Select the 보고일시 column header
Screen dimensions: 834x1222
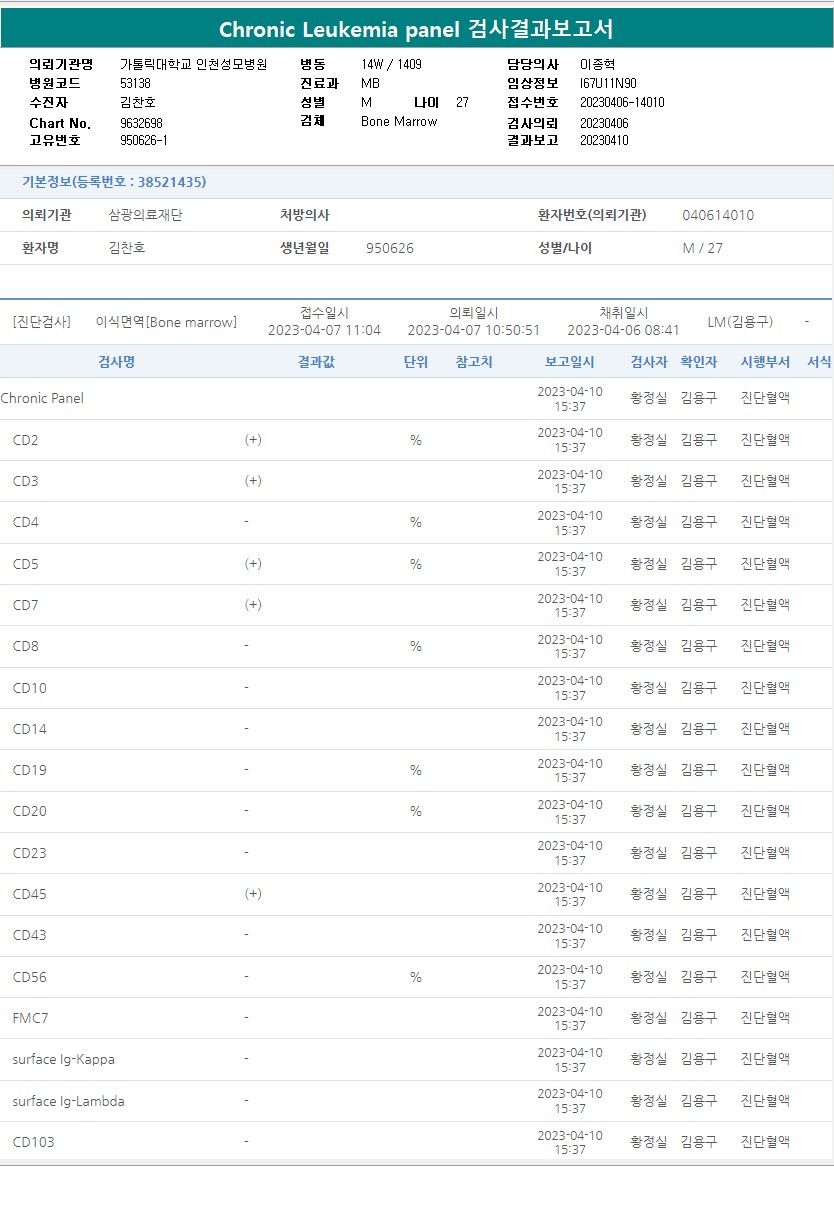coord(569,362)
